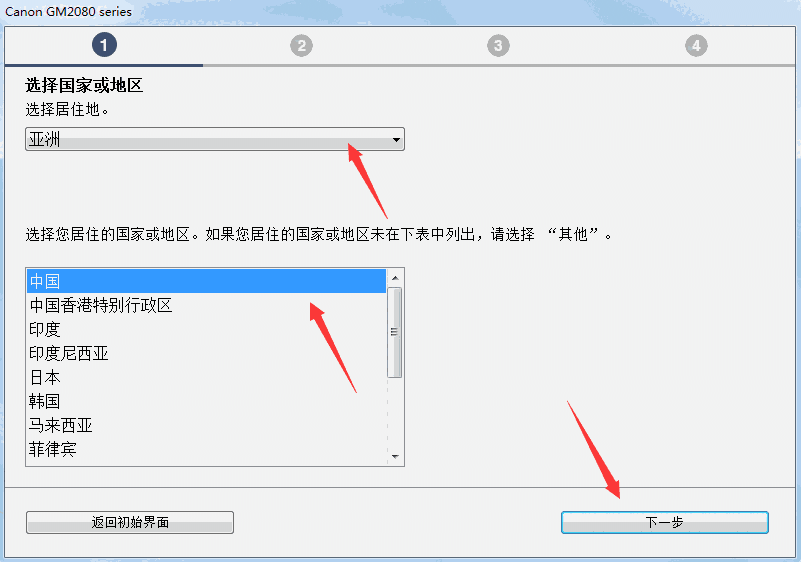Choose 中国 in the country list
Image resolution: width=801 pixels, height=562 pixels.
click(206, 281)
